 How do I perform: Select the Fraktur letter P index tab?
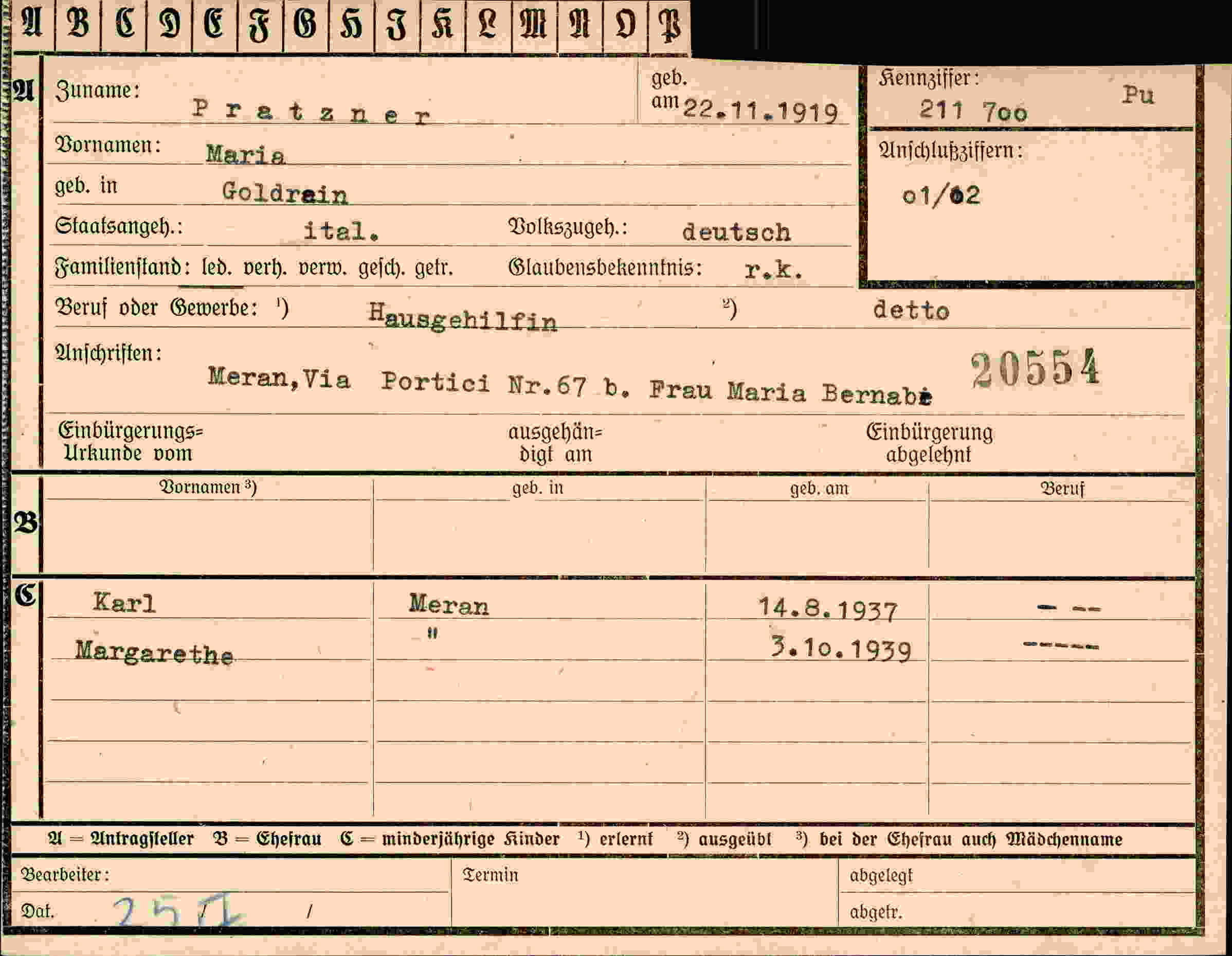coord(669,25)
